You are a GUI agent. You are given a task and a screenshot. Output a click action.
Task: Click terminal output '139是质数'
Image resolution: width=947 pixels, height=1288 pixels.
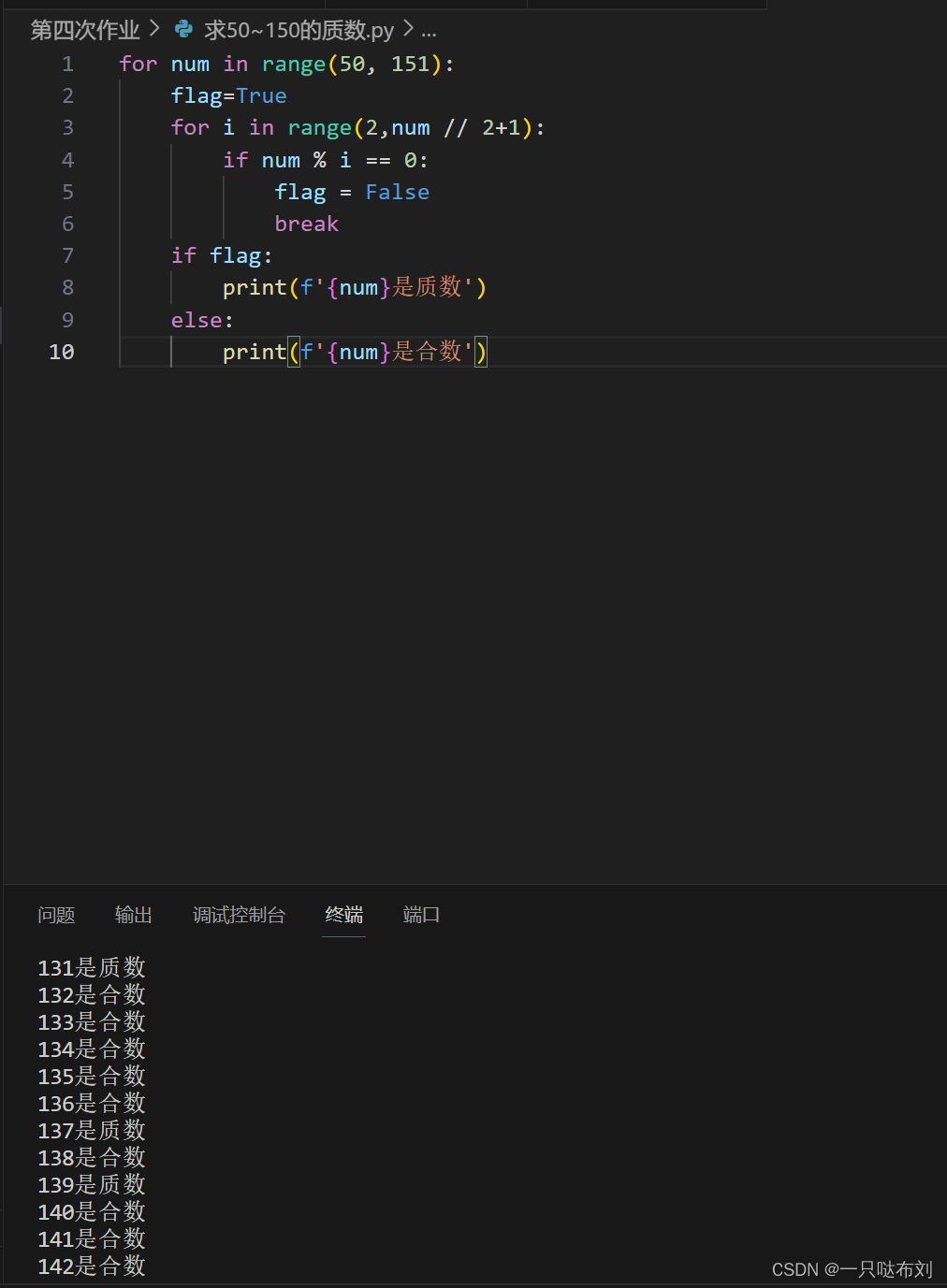point(92,1184)
